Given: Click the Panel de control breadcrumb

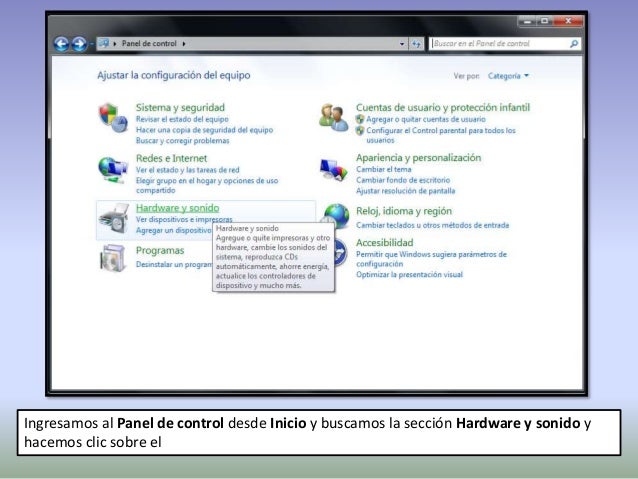Looking at the screenshot, I should 149,44.
